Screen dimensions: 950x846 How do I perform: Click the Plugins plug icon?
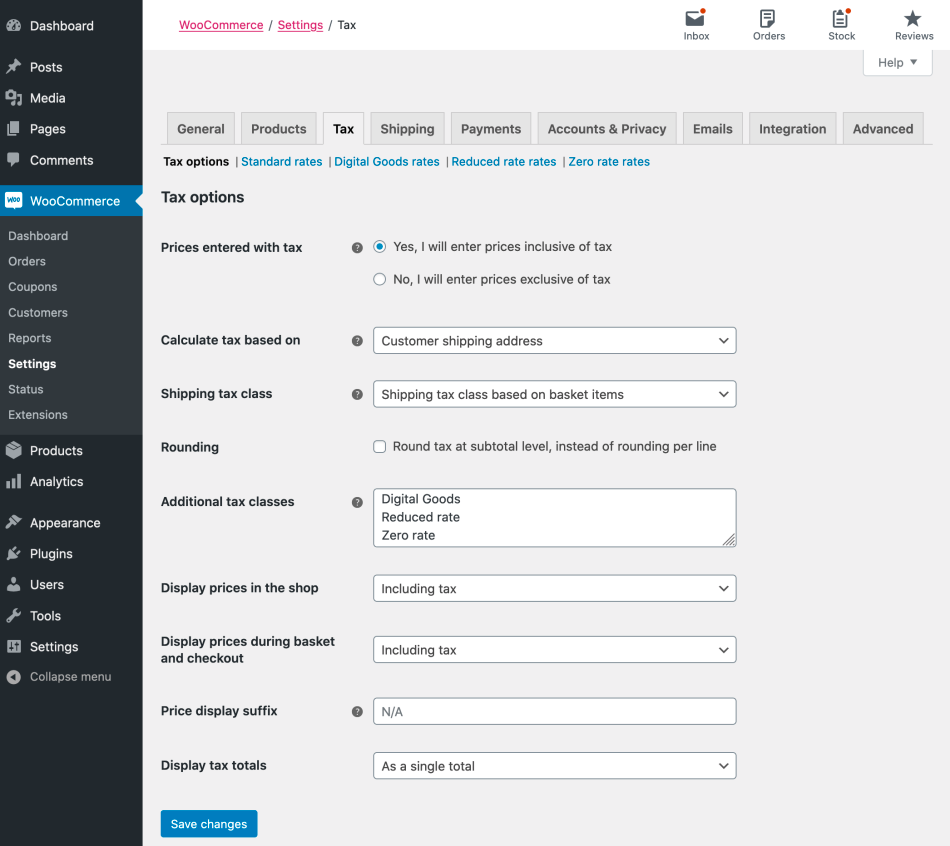tap(13, 553)
